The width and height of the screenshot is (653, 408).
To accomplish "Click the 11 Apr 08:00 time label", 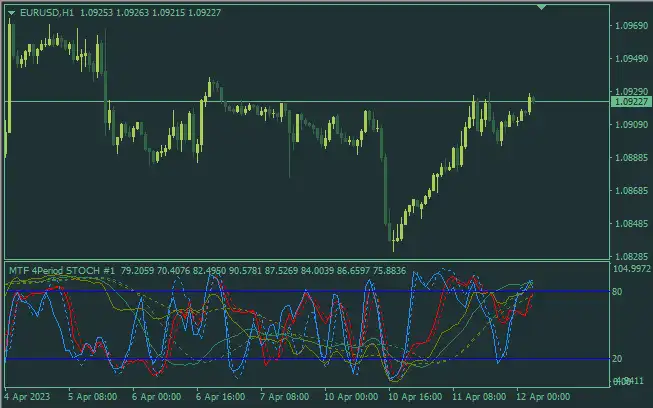I will click(x=479, y=397).
